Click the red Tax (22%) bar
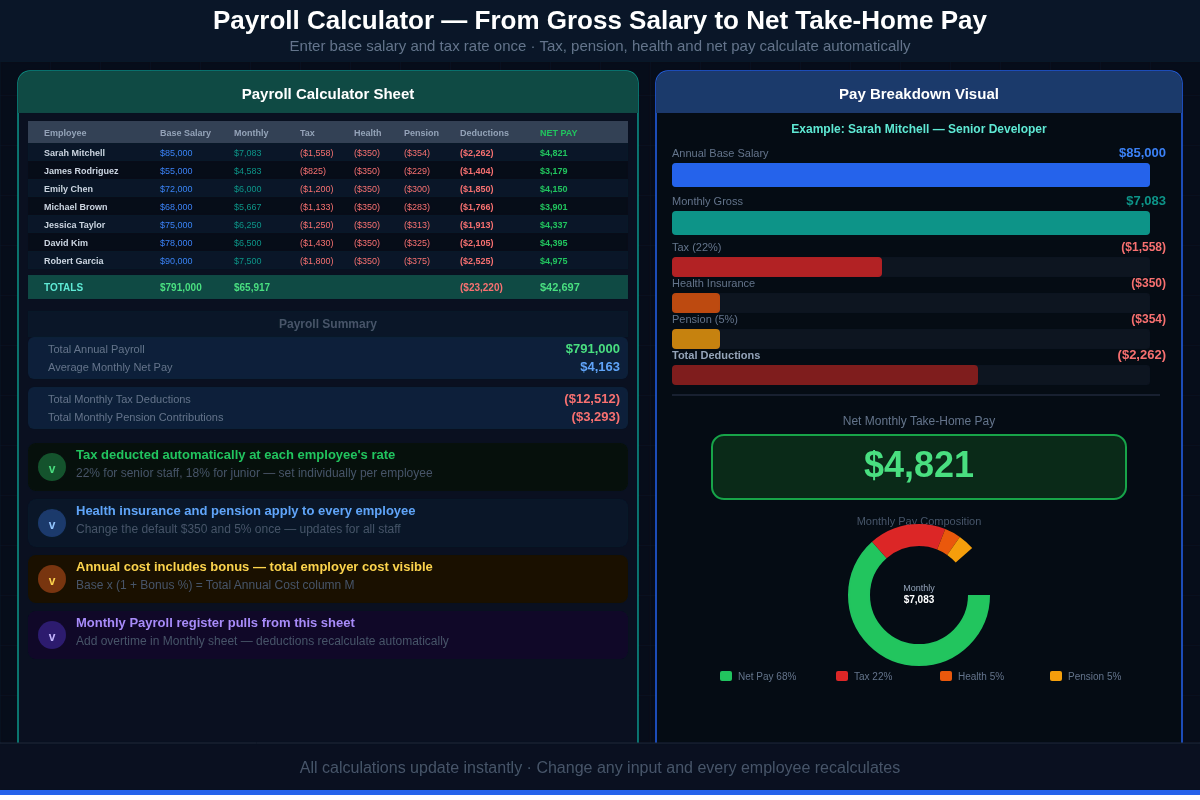The width and height of the screenshot is (1200, 800). point(776,267)
